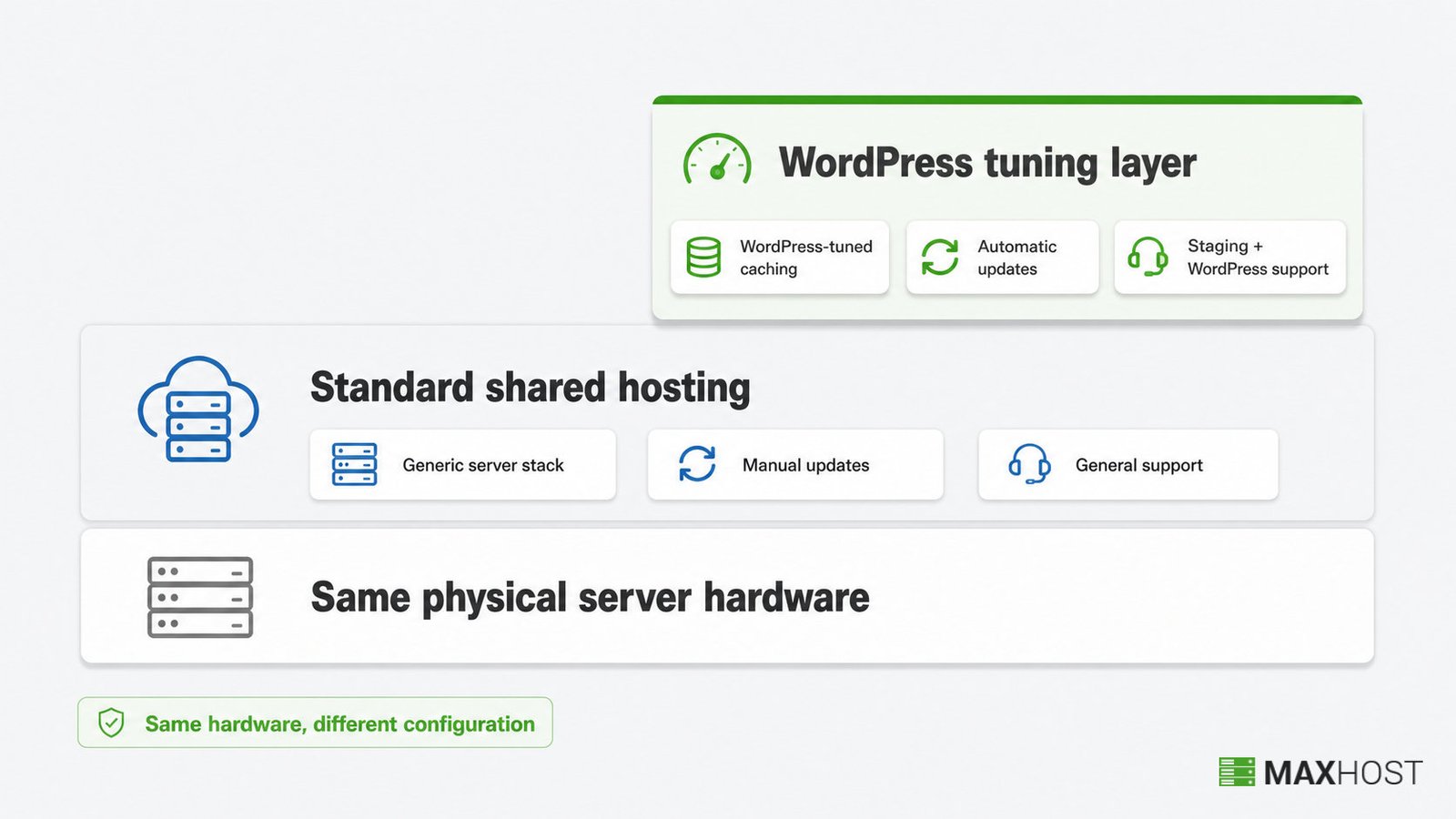Select the Generic server stack card
1456x819 pixels.
463,464
